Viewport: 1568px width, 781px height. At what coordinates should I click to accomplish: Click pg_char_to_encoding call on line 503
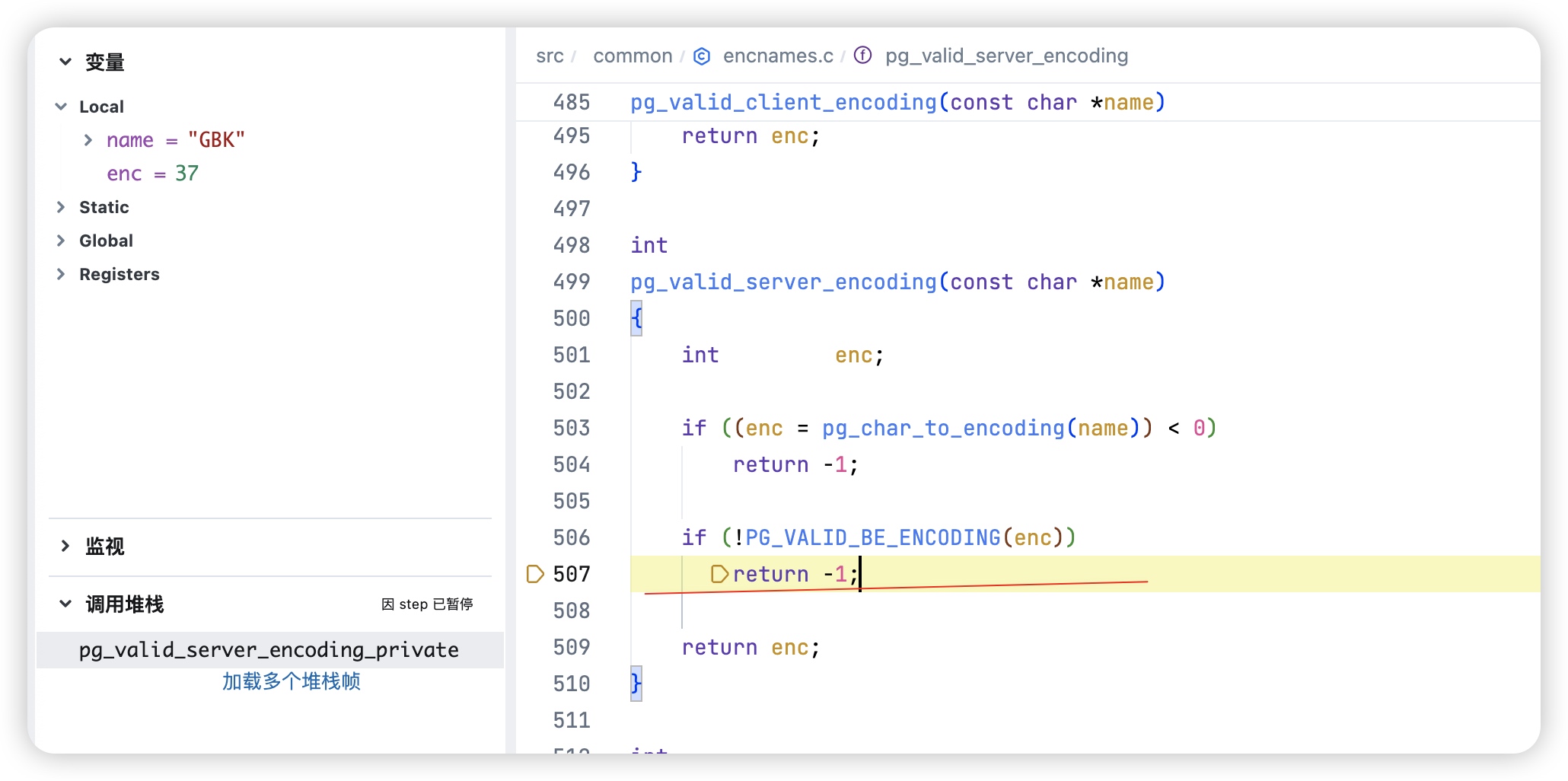point(943,428)
